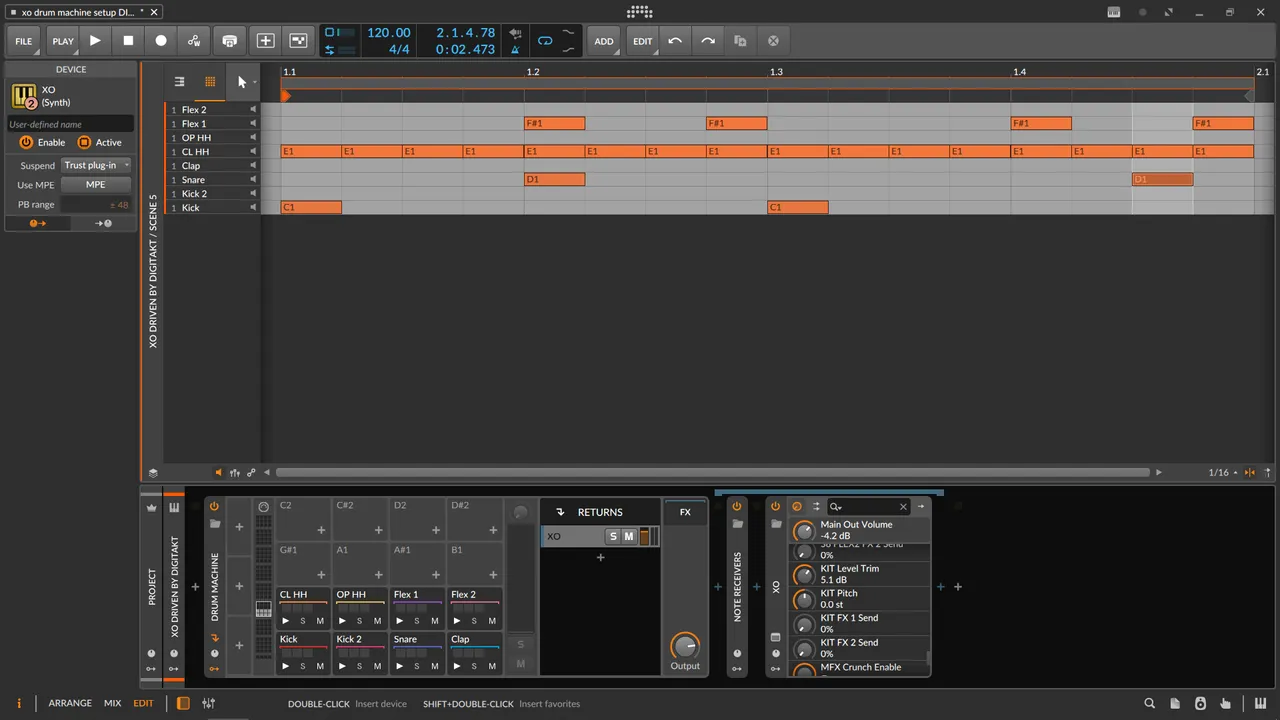Open the XO parameter search dropdown
Screen dimensions: 1280x720
tap(836, 507)
